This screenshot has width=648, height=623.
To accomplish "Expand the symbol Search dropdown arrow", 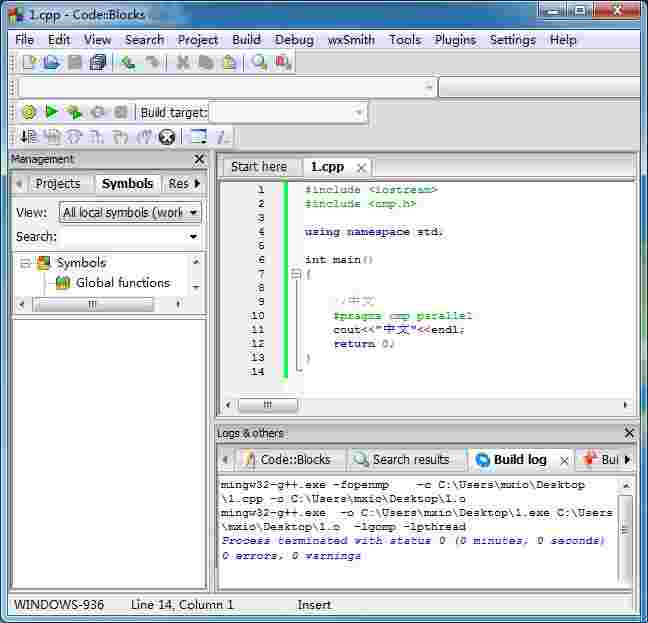I will 193,237.
